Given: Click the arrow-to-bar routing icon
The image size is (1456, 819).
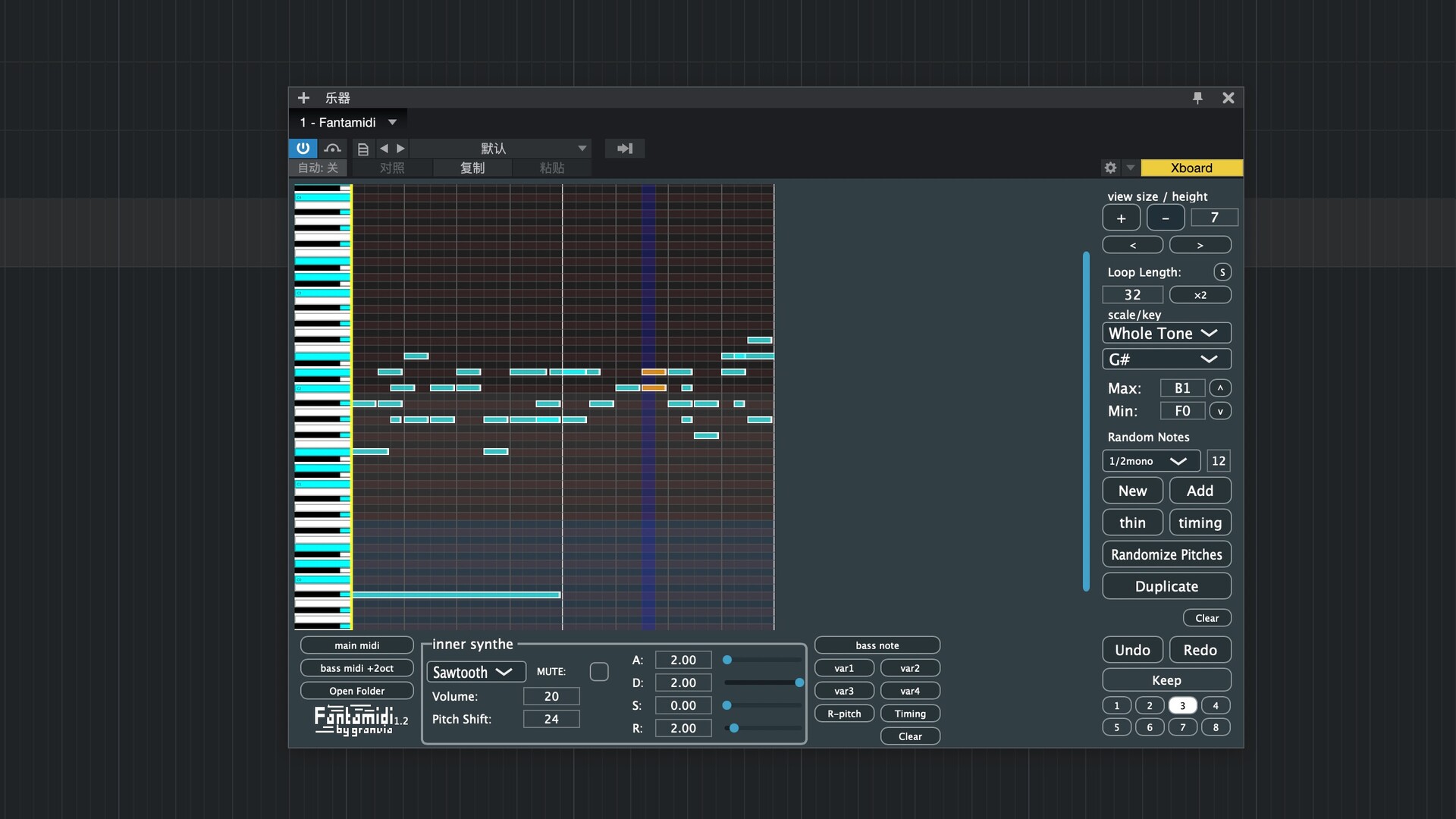Looking at the screenshot, I should (x=625, y=149).
